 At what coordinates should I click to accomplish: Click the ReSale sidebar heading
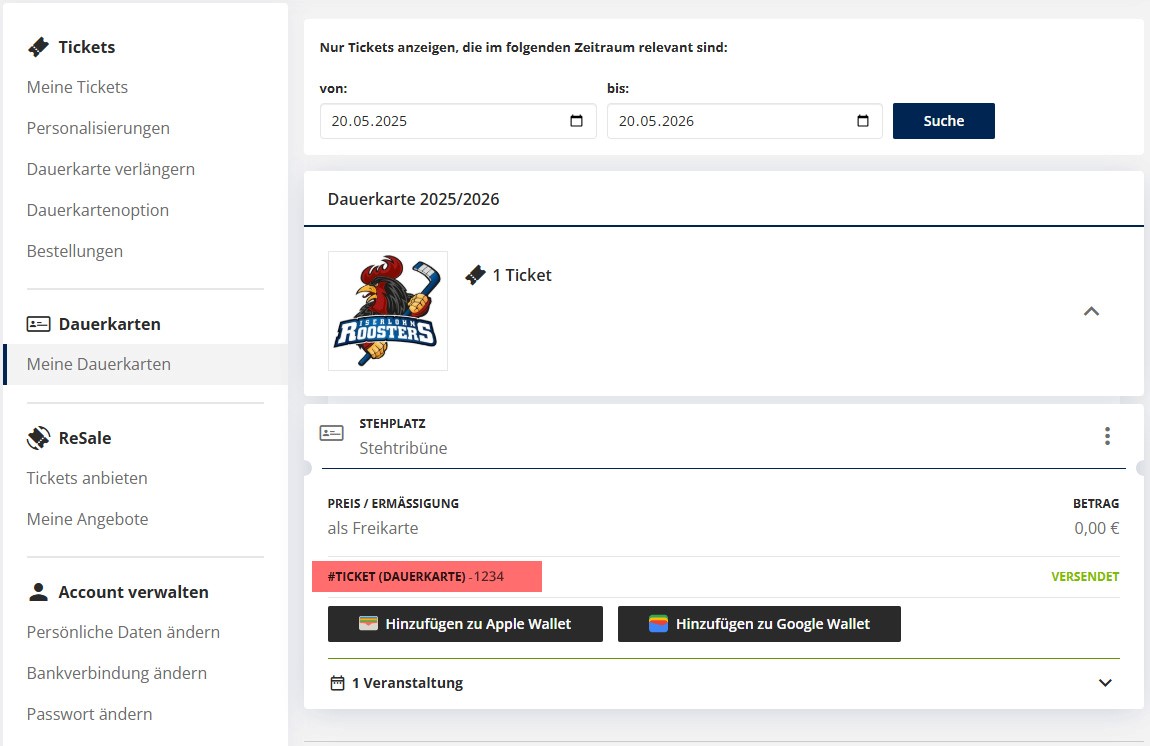click(x=85, y=438)
